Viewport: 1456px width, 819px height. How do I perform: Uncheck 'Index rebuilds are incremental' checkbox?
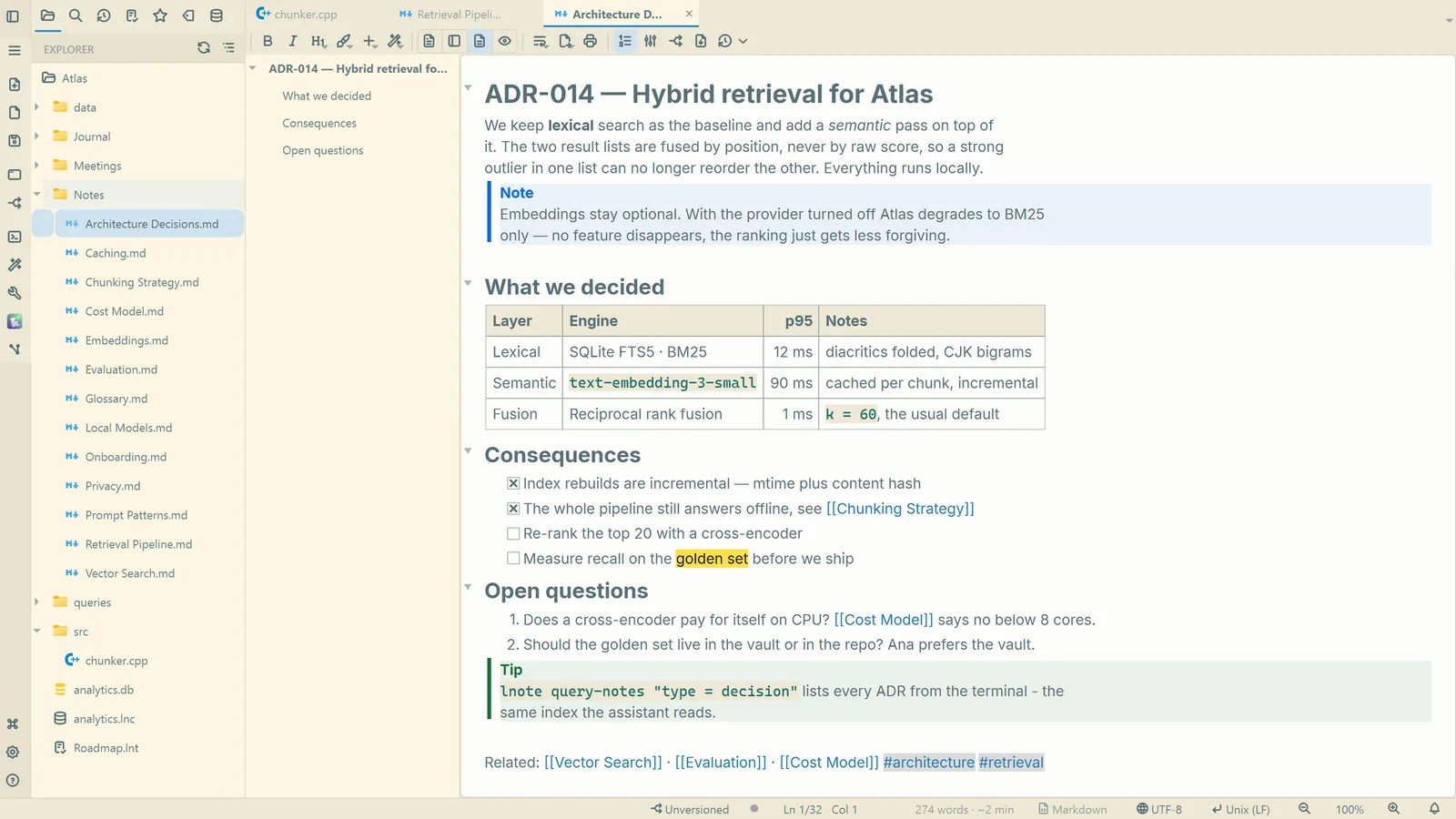pos(513,483)
